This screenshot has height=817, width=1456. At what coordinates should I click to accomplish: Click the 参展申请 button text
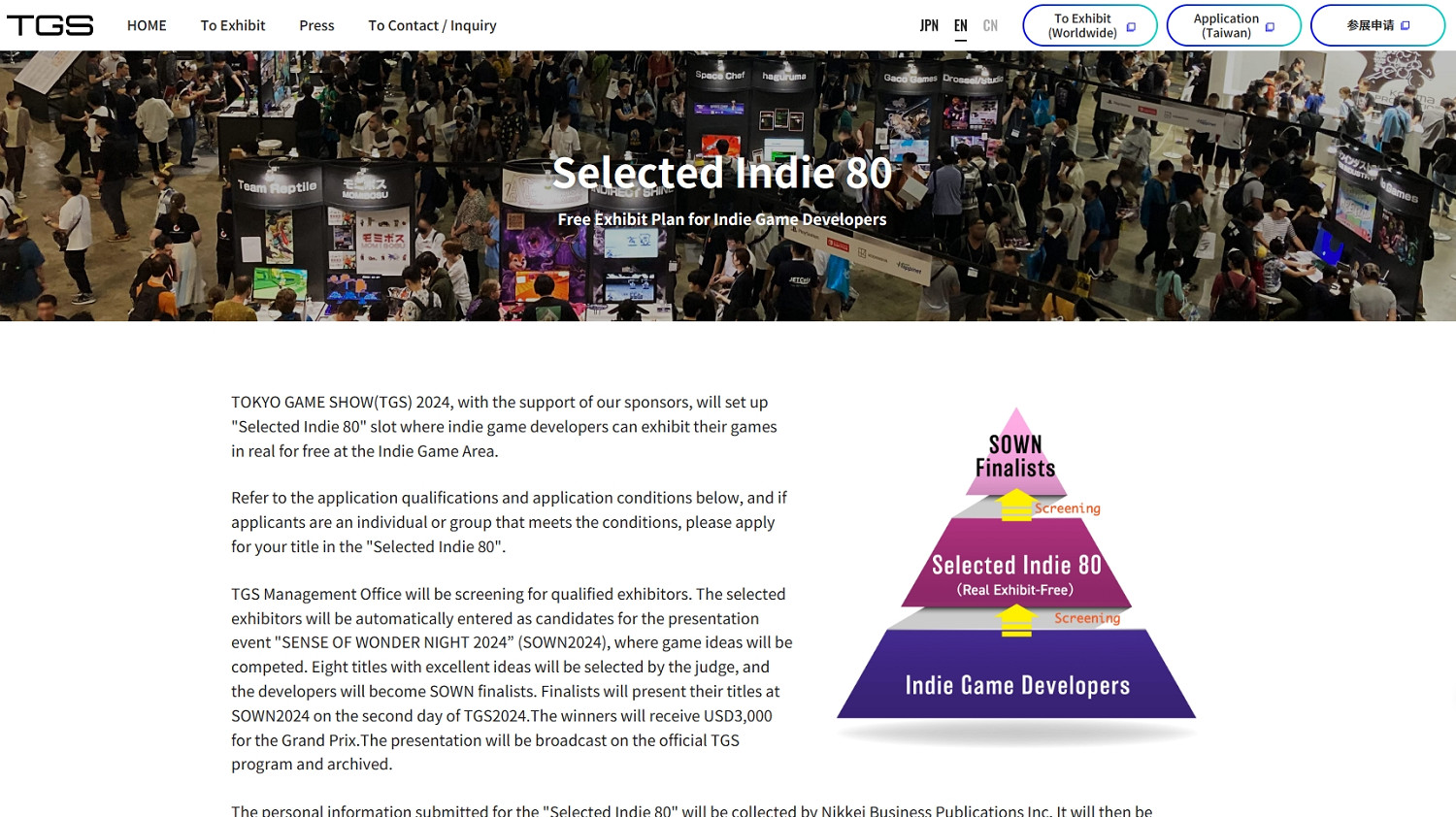[x=1370, y=25]
